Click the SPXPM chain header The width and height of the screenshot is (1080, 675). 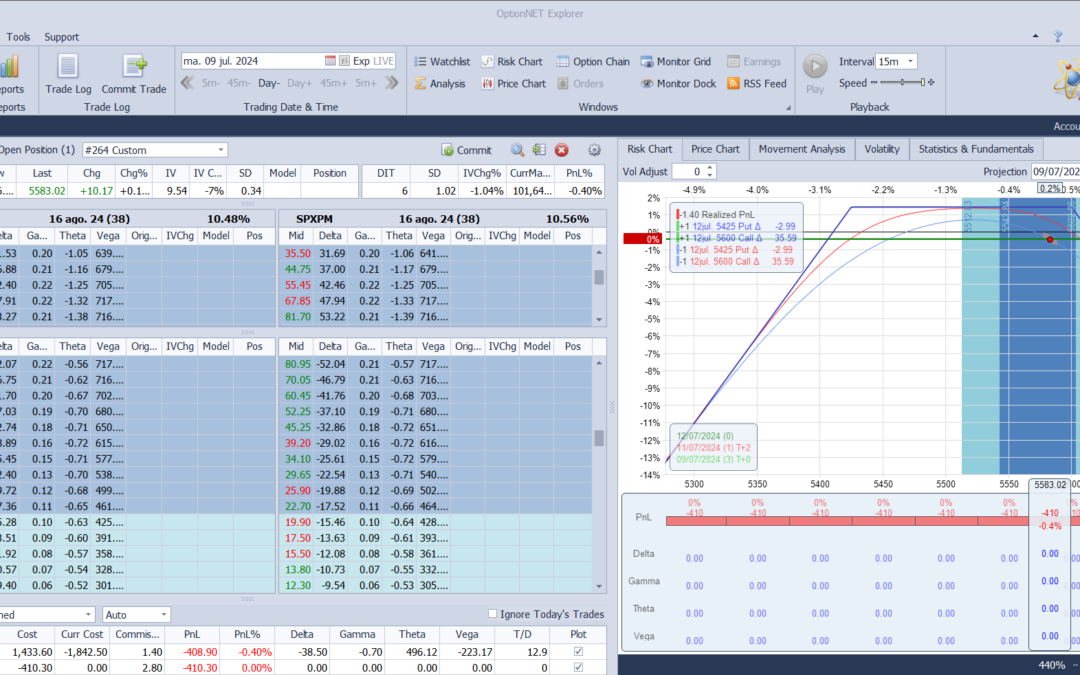coord(314,218)
